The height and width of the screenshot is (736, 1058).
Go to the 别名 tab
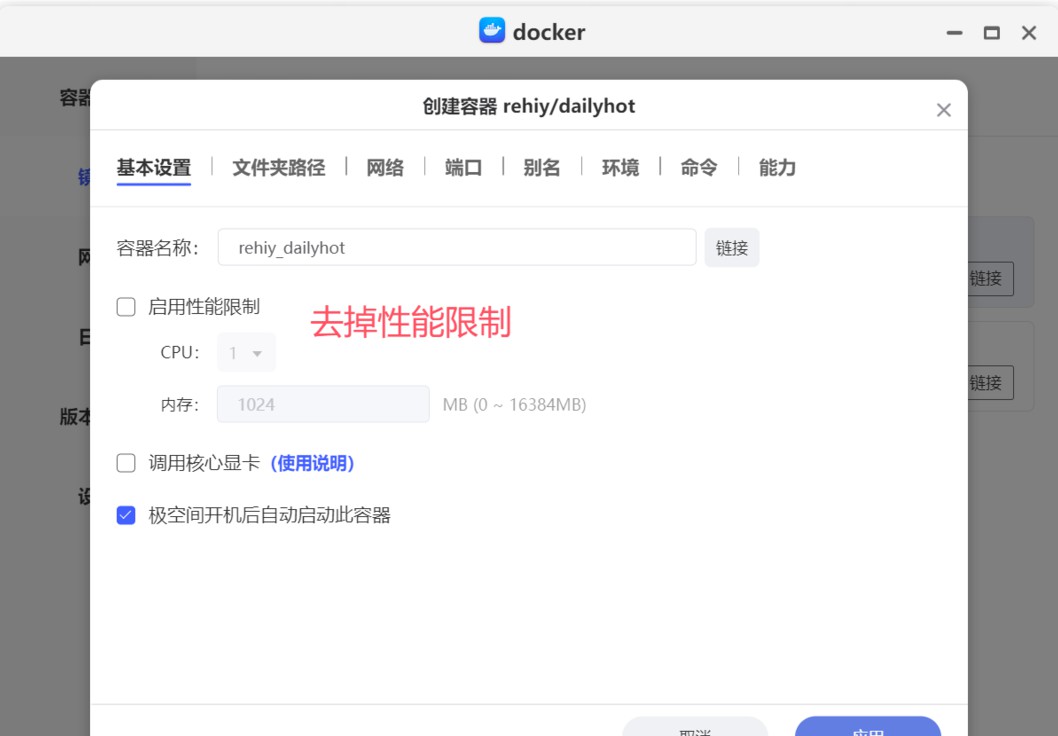[542, 167]
